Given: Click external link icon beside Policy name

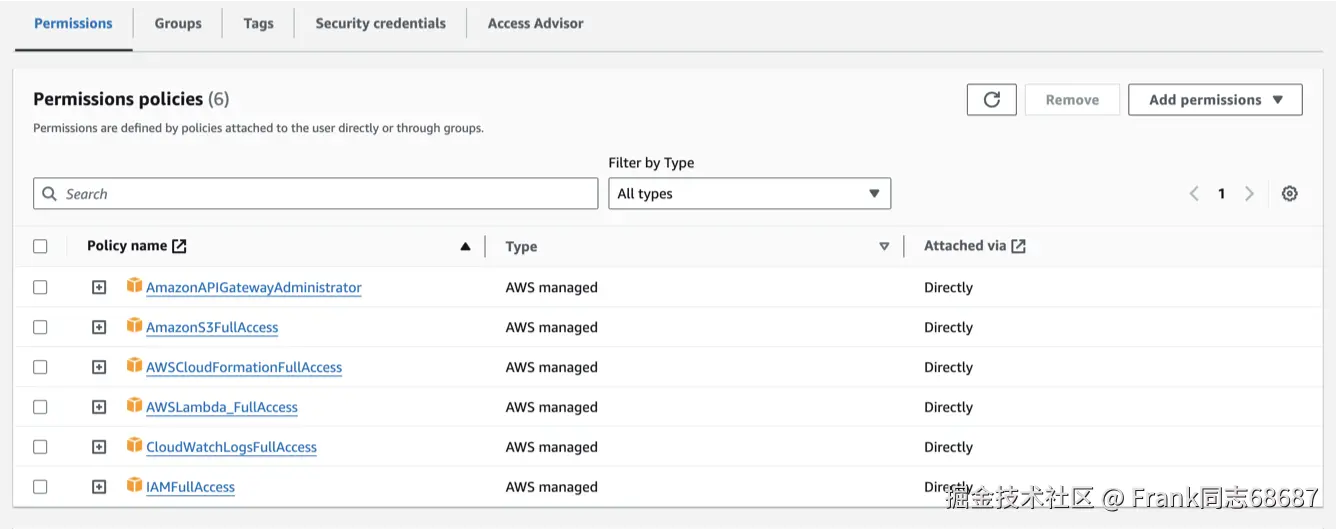Looking at the screenshot, I should [179, 246].
